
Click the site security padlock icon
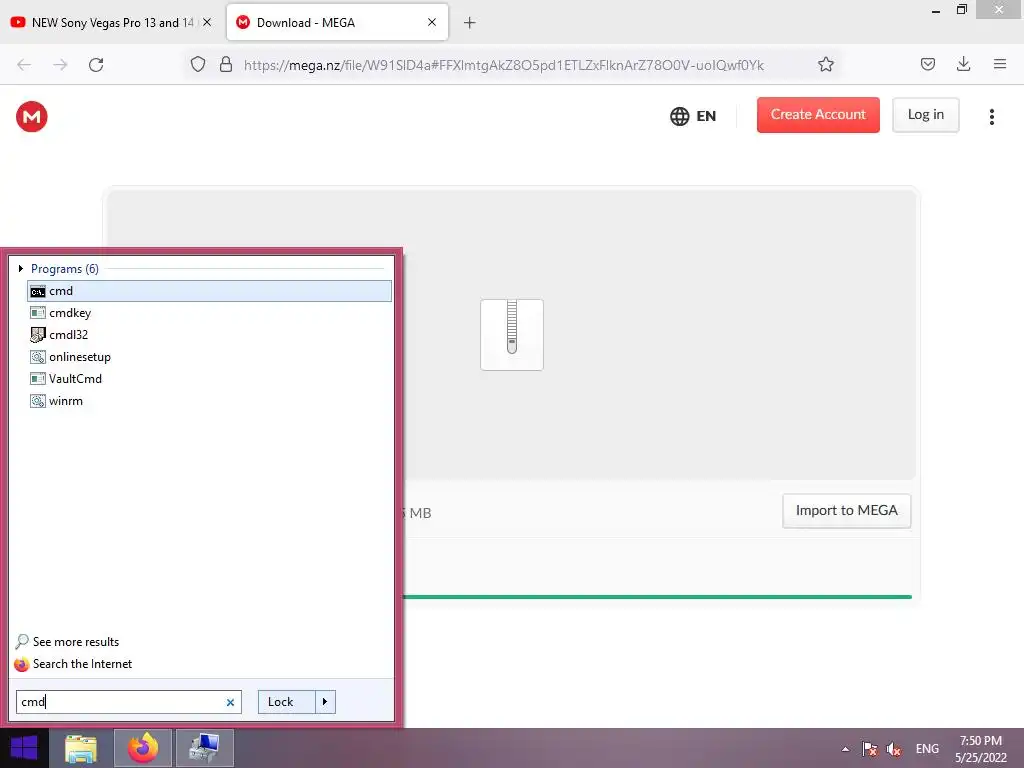coord(226,65)
